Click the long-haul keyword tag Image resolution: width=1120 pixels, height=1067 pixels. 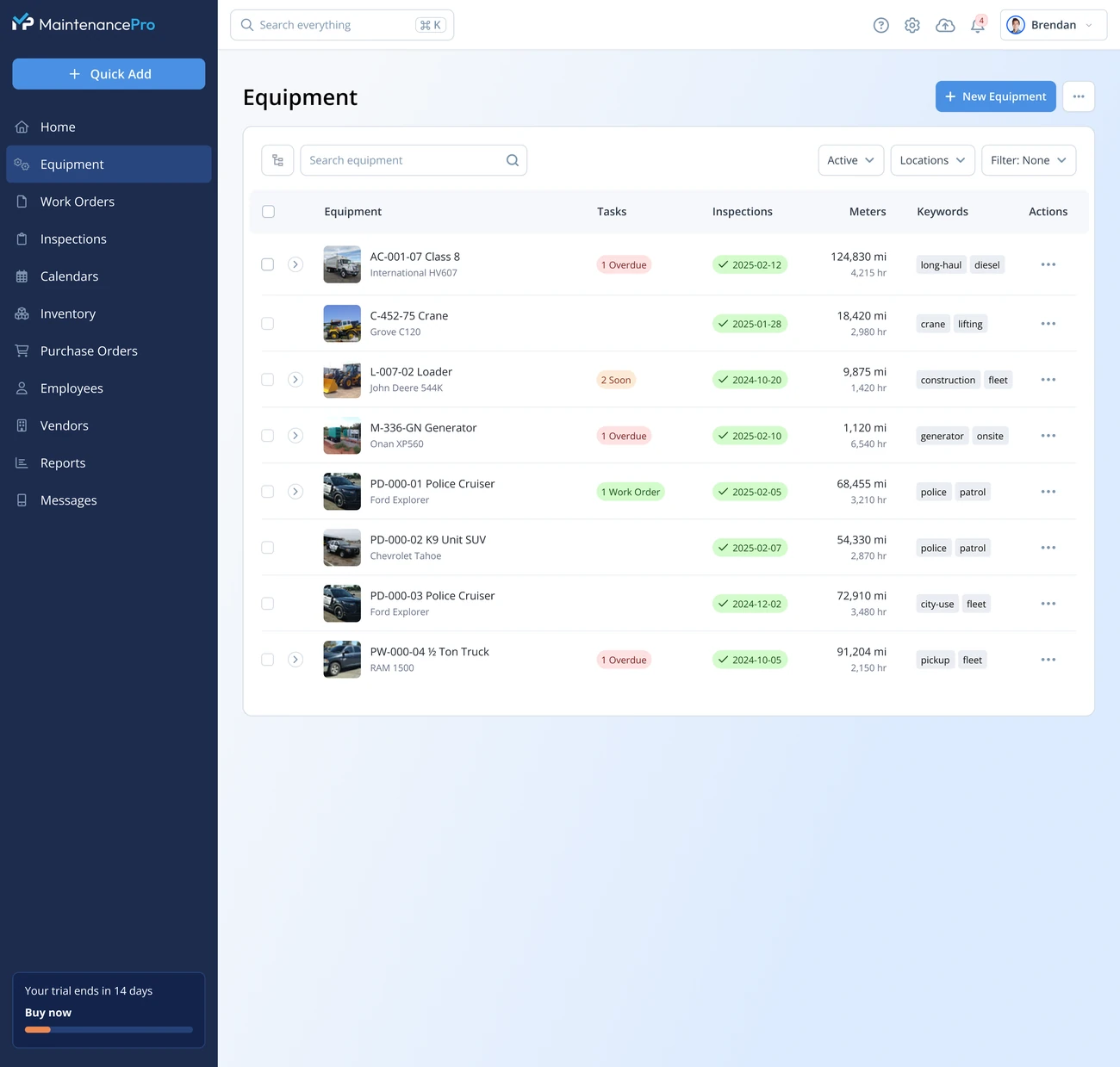[x=941, y=264]
